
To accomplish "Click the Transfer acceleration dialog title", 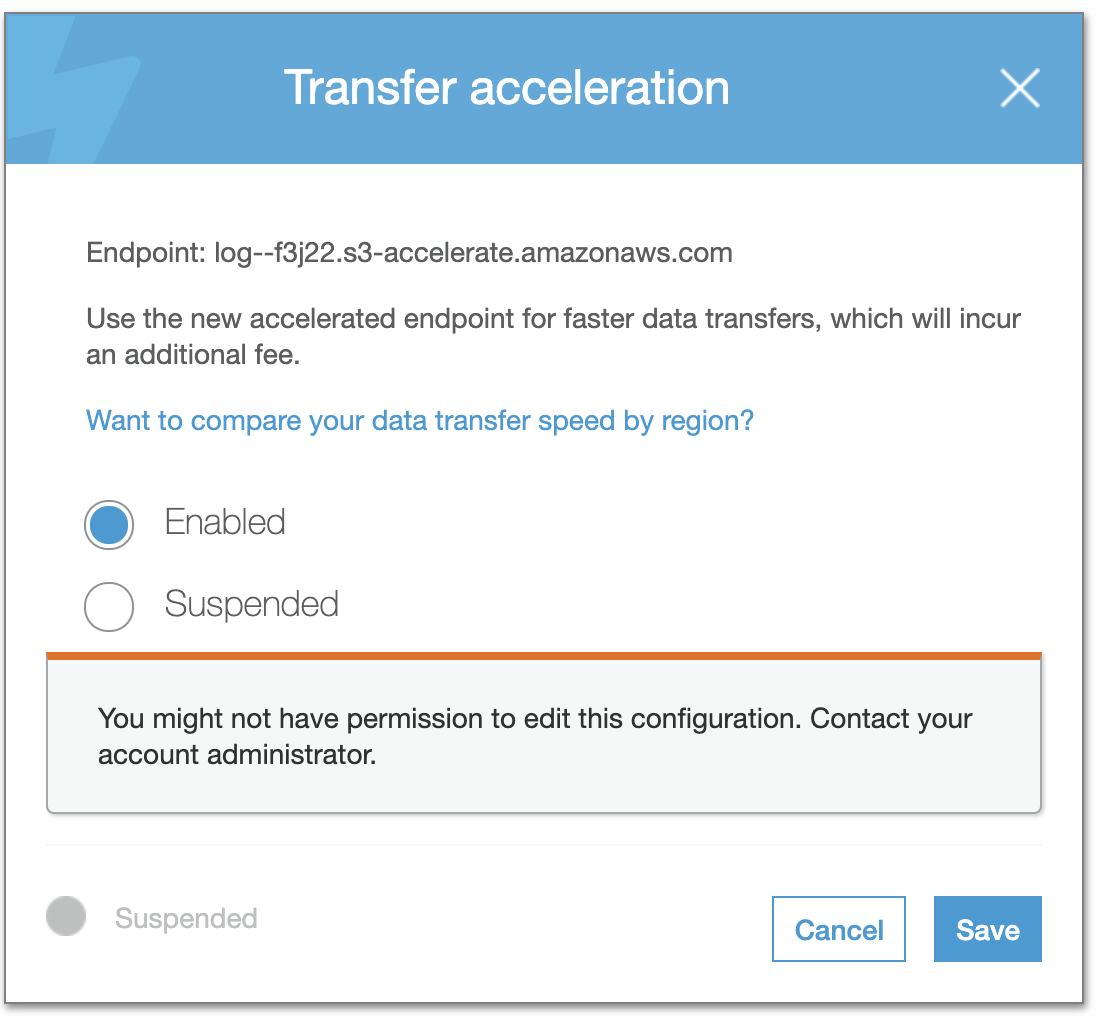I will [x=507, y=88].
